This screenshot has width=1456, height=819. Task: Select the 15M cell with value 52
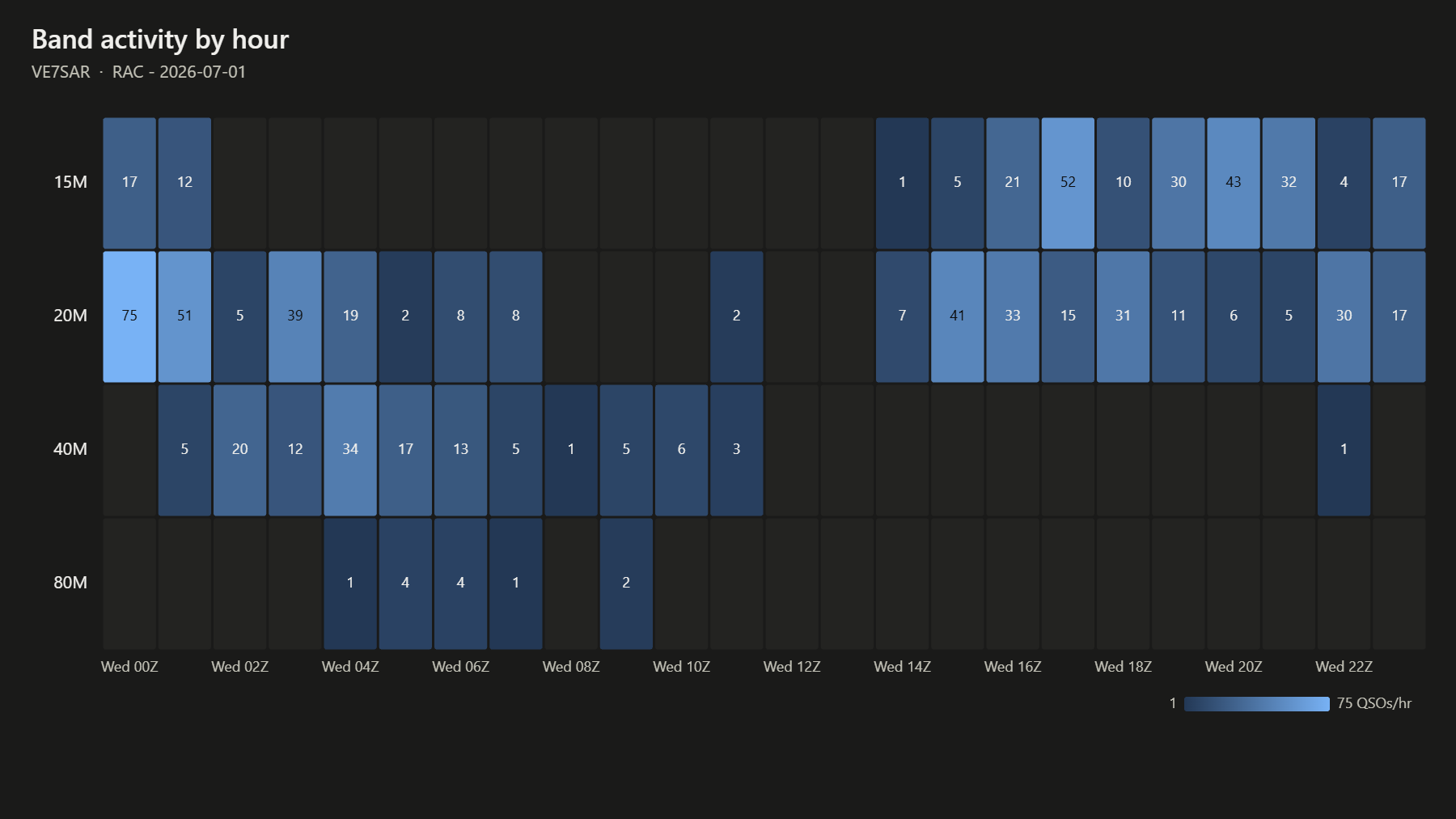[1068, 183]
